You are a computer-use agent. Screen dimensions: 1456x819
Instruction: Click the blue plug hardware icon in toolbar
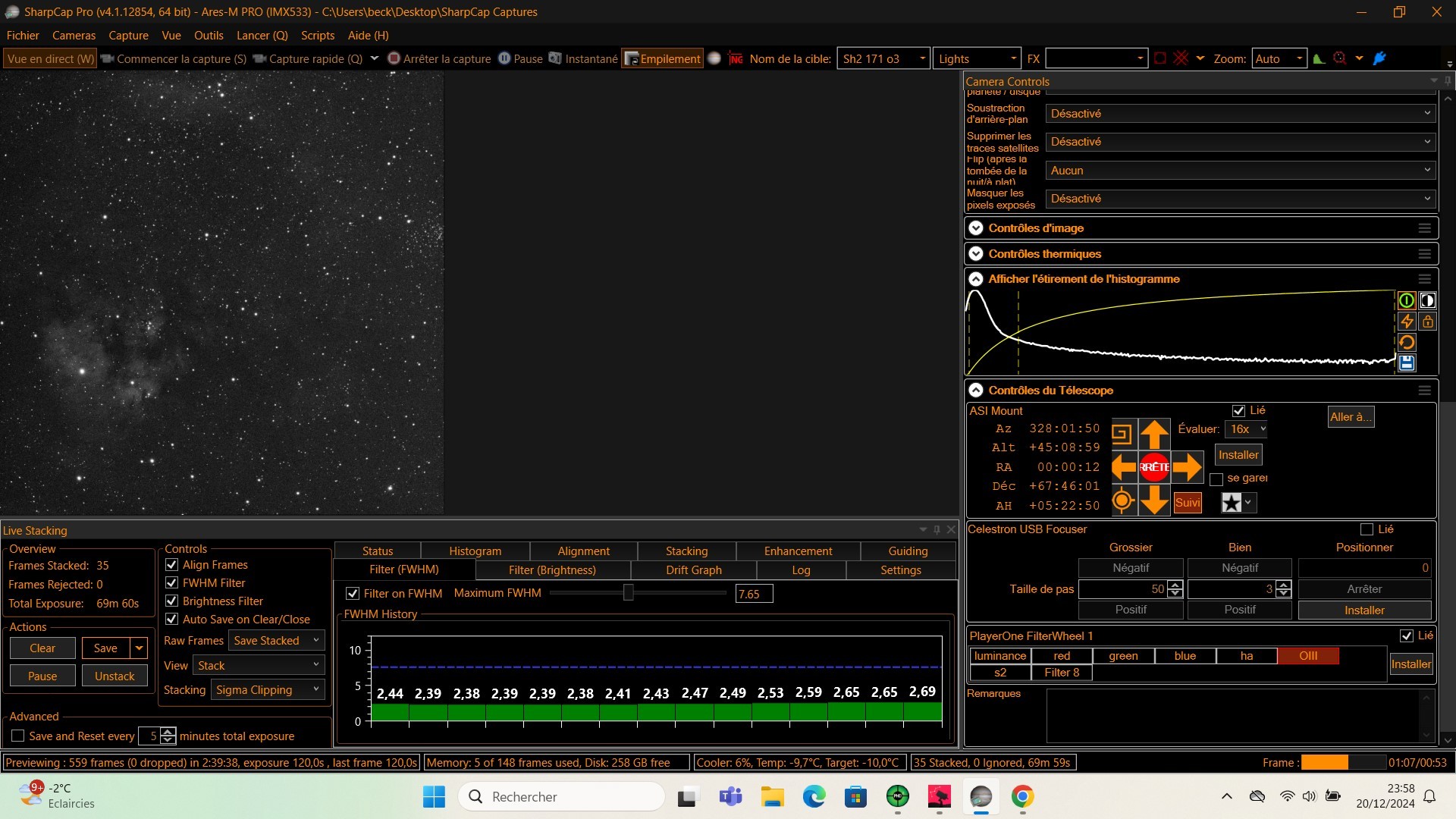tap(1379, 58)
